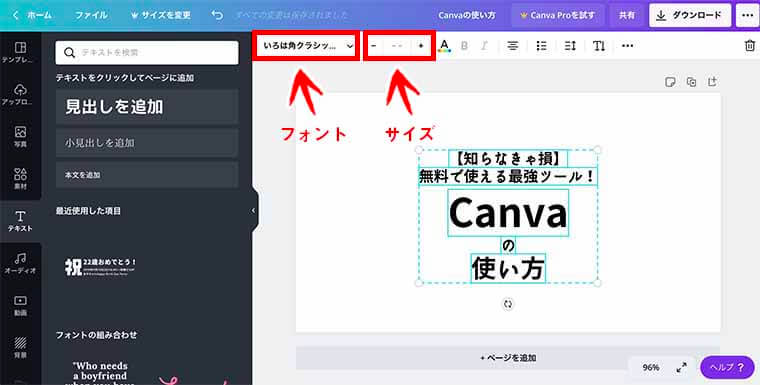Apply bulleted list formatting
760x385 pixels.
pyautogui.click(x=541, y=46)
